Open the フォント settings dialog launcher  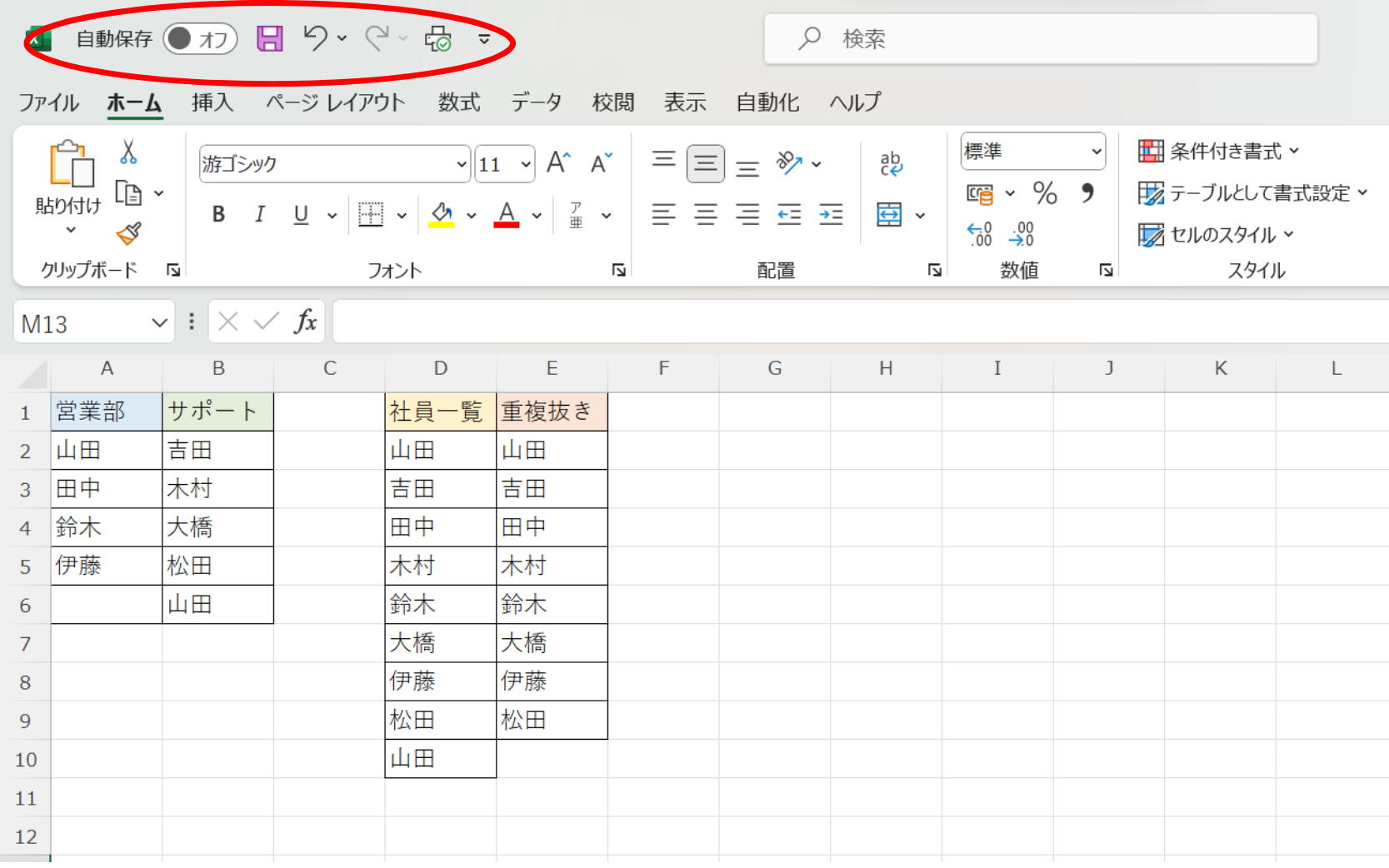[619, 270]
